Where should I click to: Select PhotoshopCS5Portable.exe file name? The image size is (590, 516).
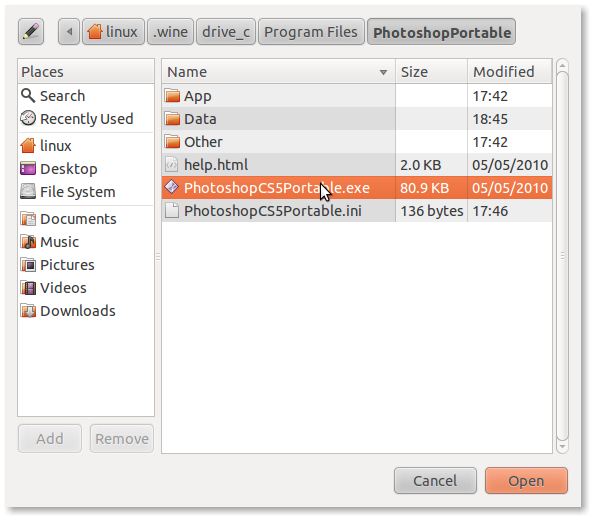[x=277, y=188]
